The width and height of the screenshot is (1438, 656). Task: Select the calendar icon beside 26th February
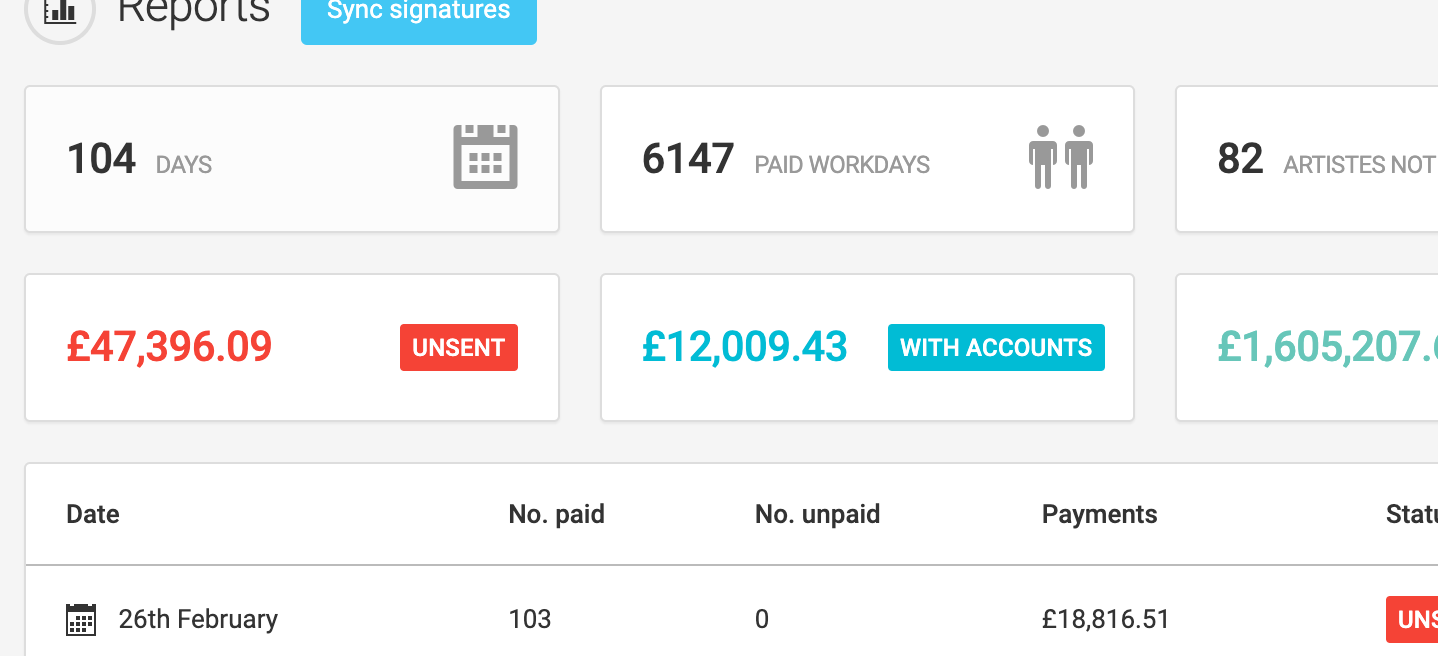(80, 619)
